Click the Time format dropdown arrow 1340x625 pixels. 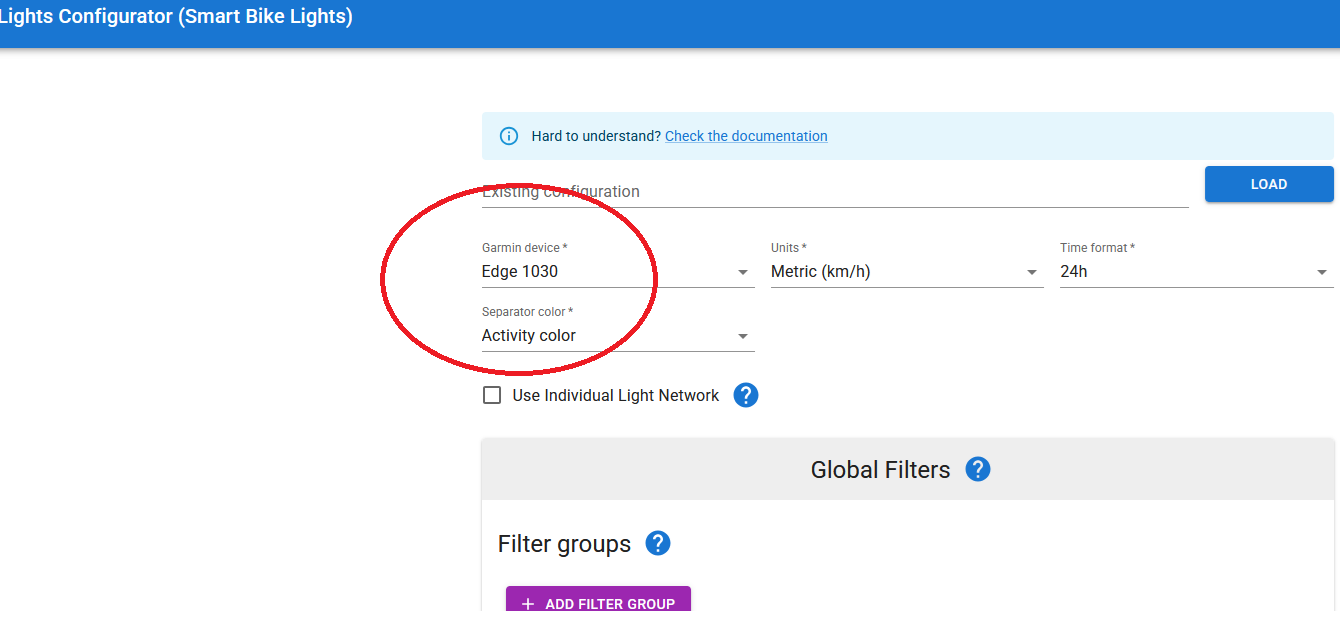pos(1322,272)
